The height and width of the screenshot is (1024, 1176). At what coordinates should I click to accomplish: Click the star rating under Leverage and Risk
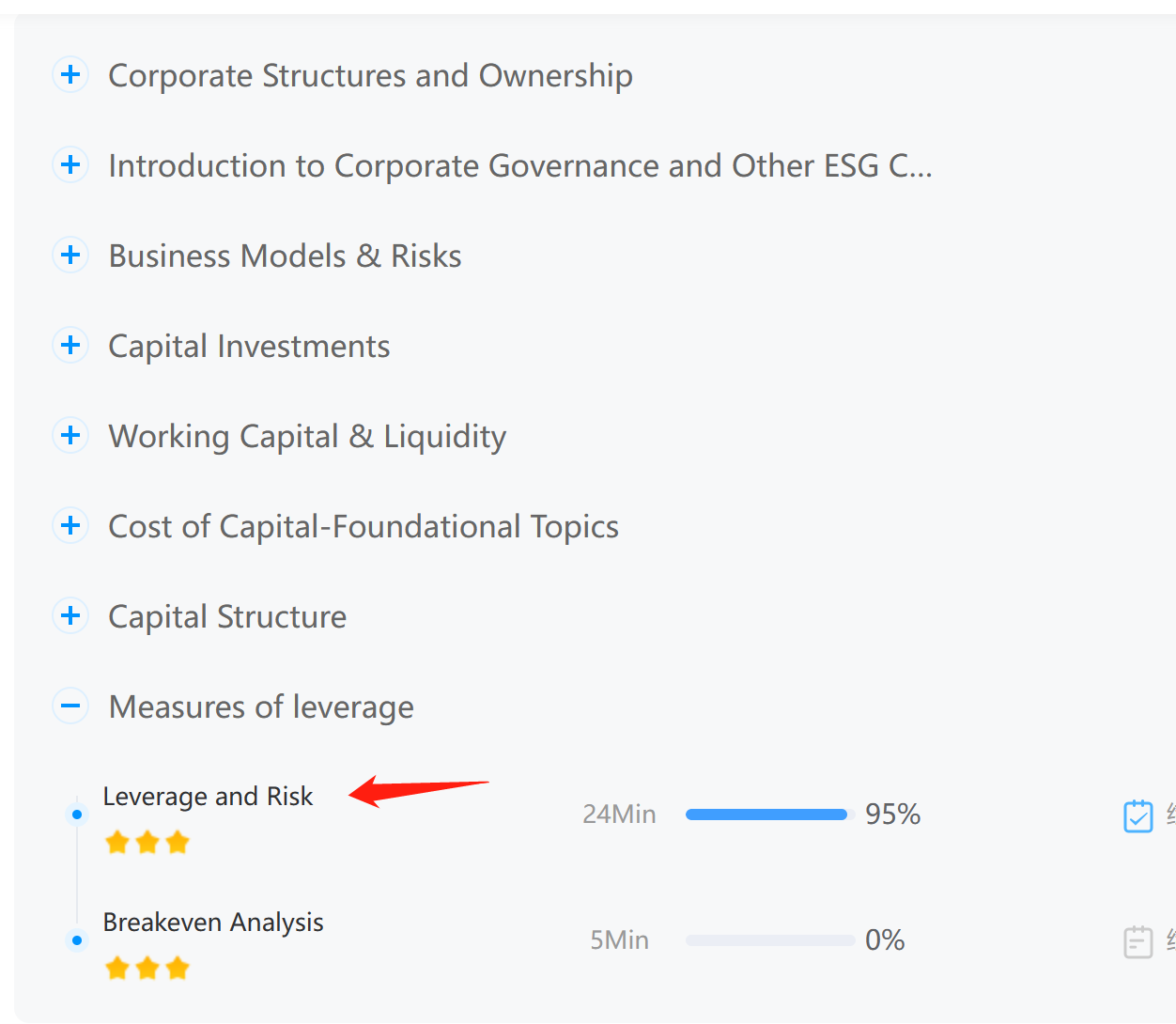click(147, 842)
